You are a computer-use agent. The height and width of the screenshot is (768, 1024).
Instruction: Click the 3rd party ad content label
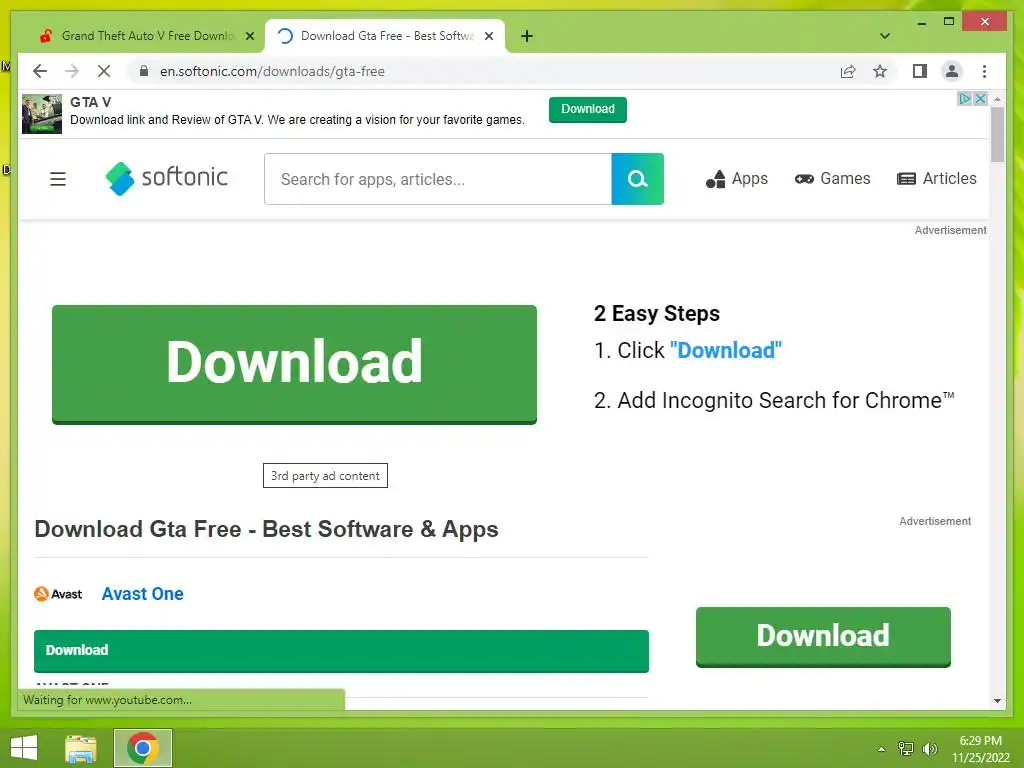click(x=325, y=475)
